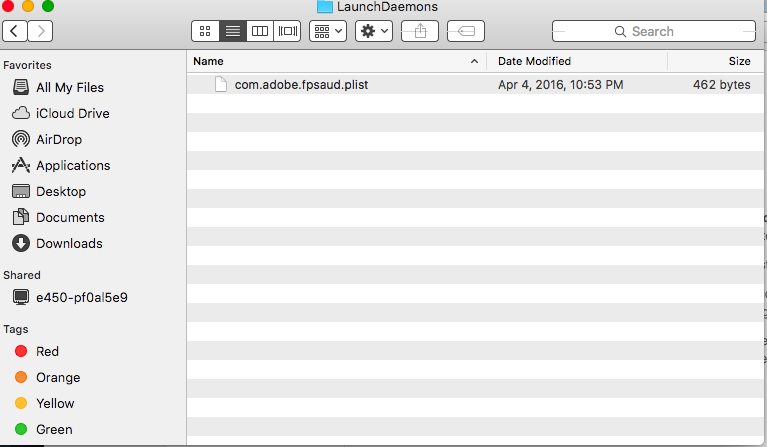Image resolution: width=767 pixels, height=447 pixels.
Task: Open Desktop in sidebar
Action: (61, 191)
